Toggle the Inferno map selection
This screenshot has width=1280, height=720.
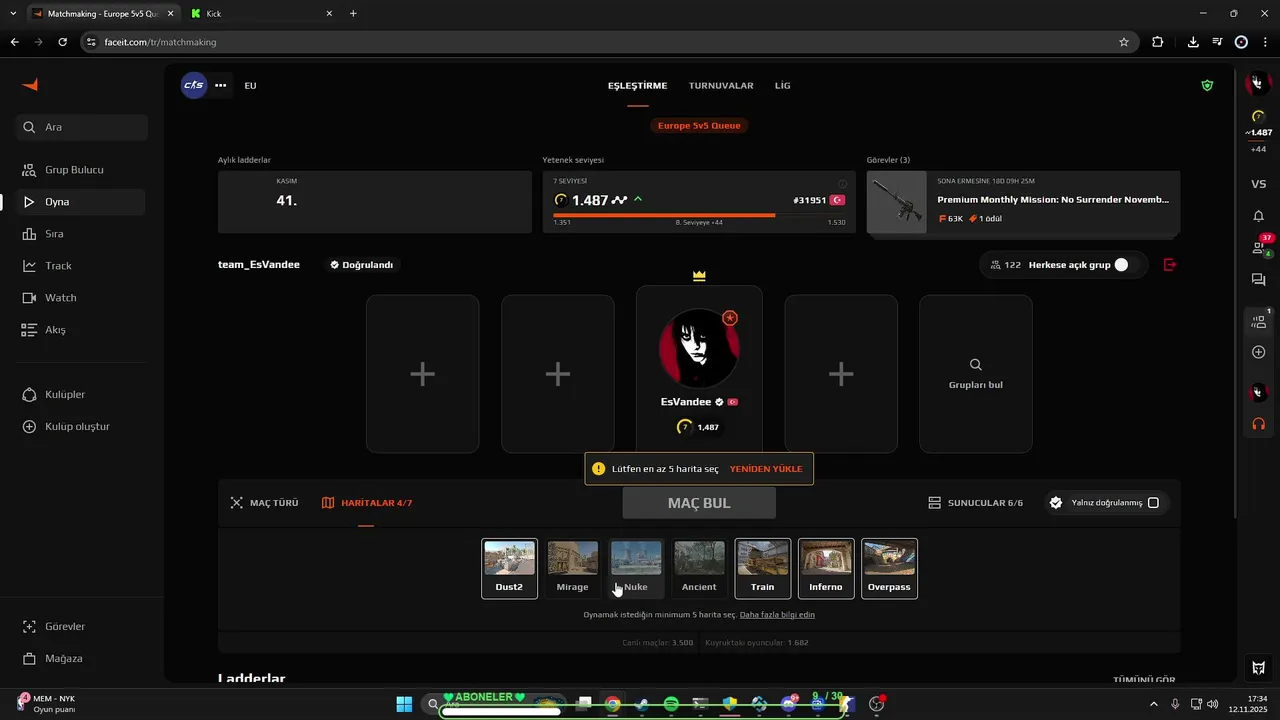826,568
